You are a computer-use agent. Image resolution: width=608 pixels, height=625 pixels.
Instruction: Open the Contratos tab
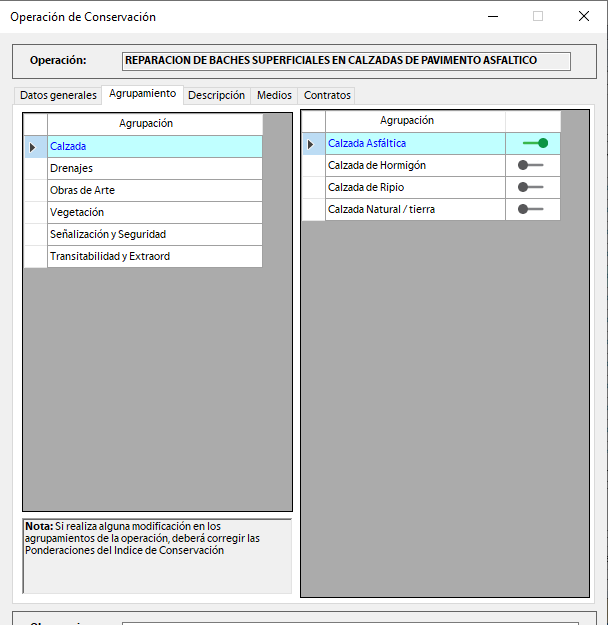coord(327,95)
